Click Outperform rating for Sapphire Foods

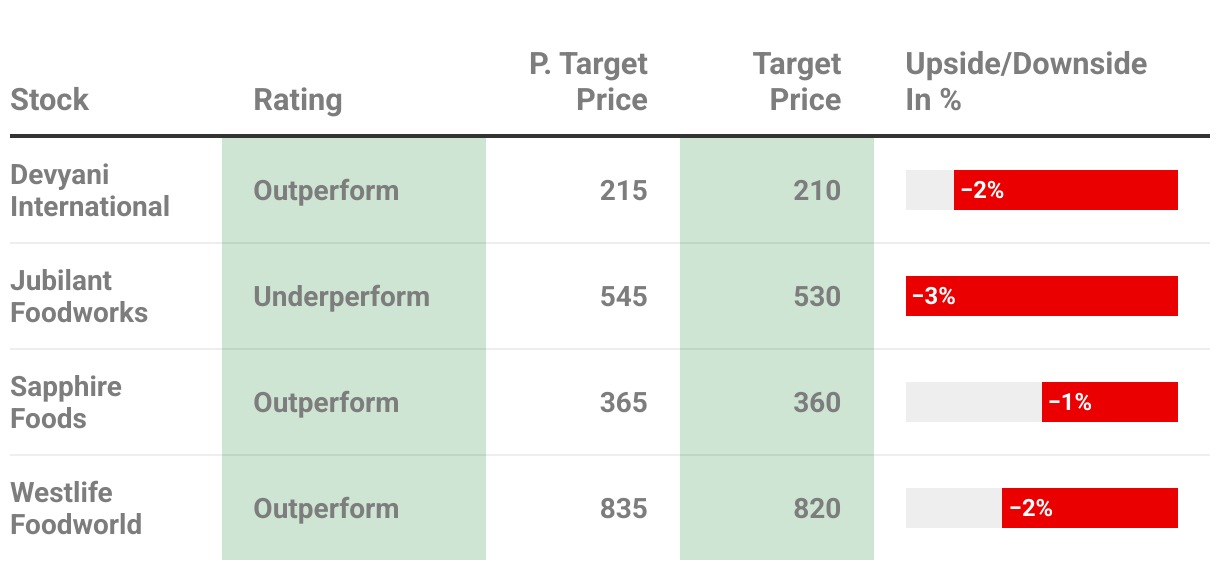(326, 403)
